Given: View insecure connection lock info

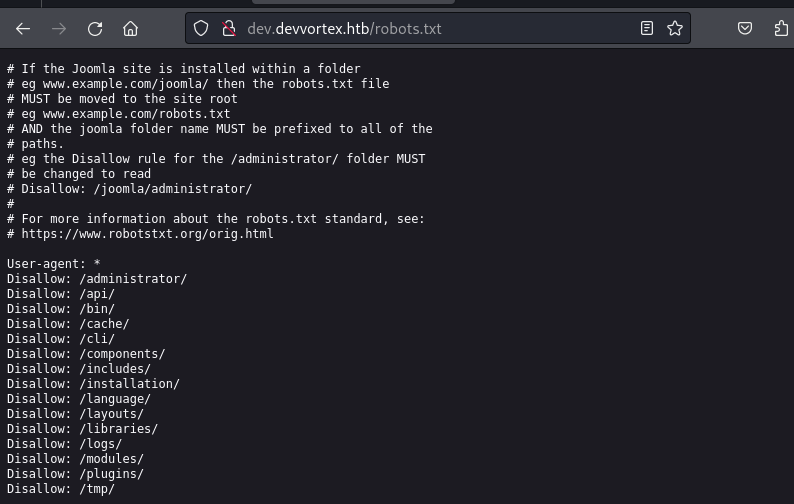Looking at the screenshot, I should pyautogui.click(x=229, y=28).
